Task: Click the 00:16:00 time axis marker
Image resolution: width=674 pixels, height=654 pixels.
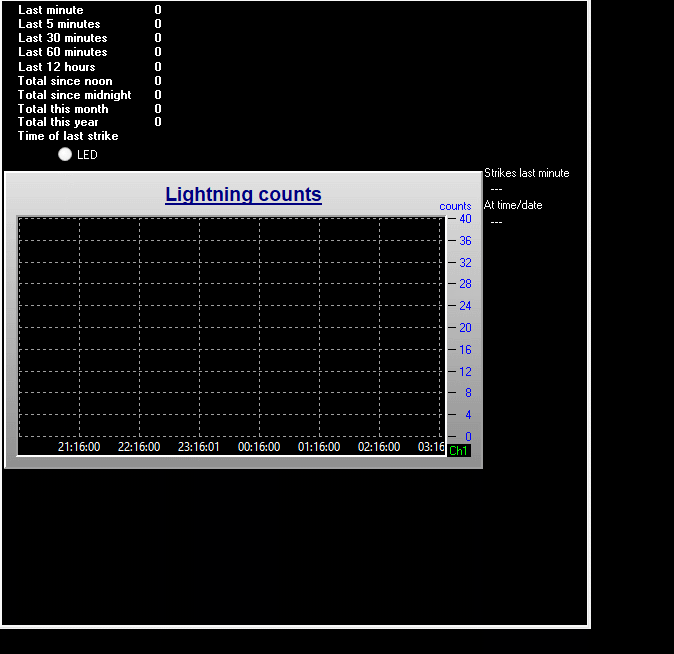Action: pos(259,447)
